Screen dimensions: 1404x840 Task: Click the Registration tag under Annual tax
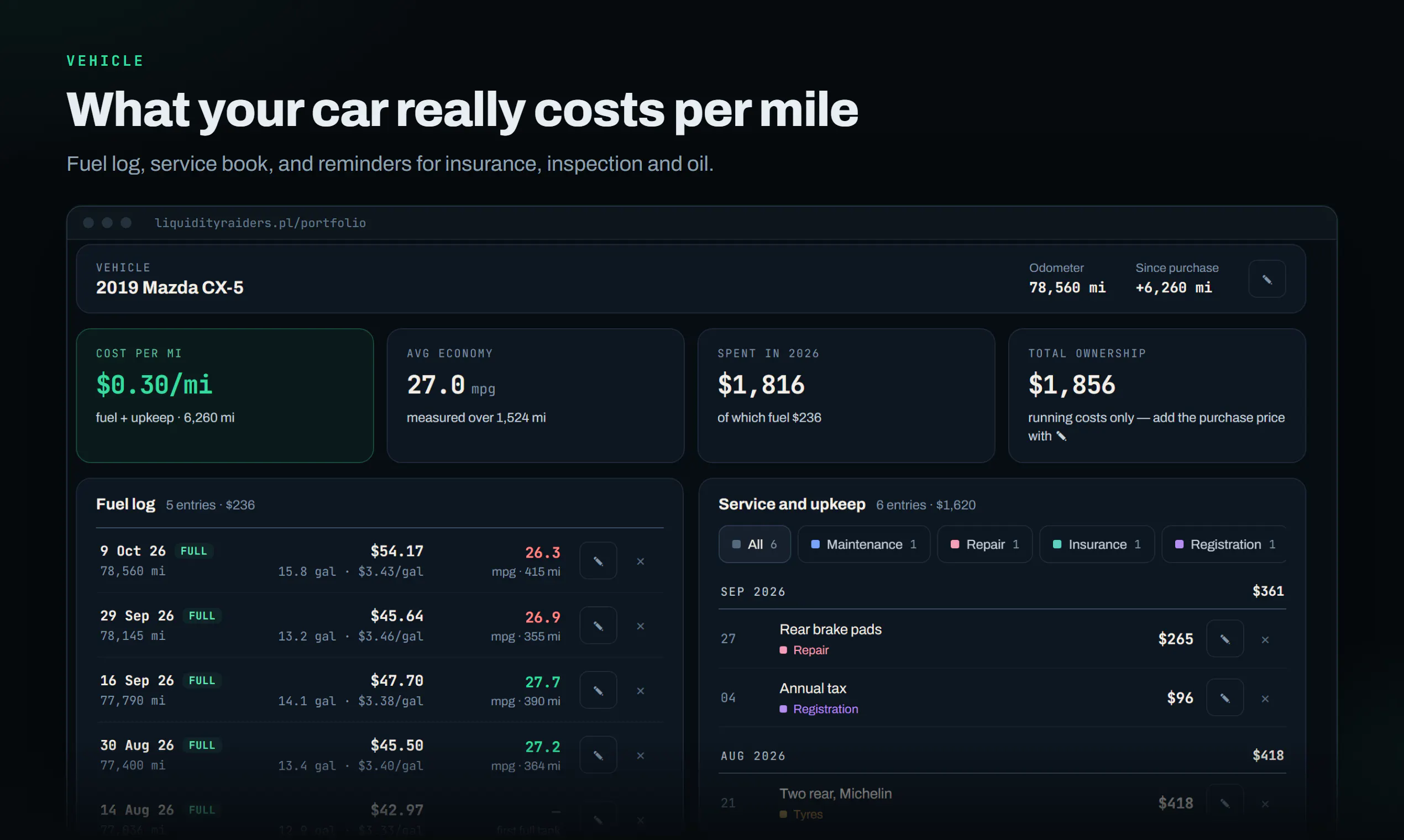(x=819, y=708)
